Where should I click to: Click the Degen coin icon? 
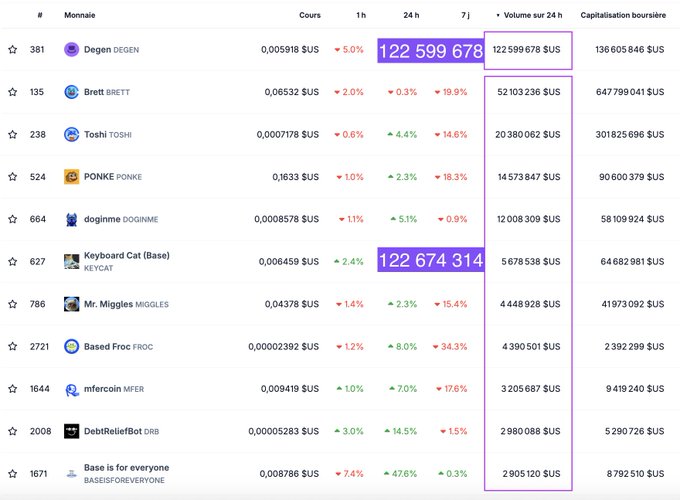click(71, 49)
